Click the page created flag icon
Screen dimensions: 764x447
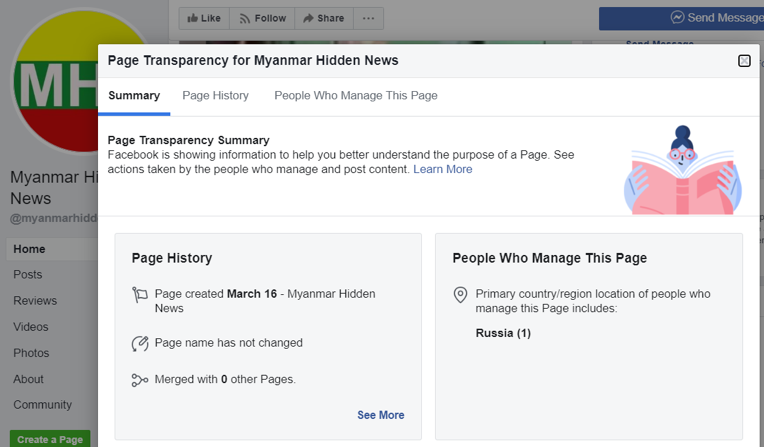(x=139, y=294)
